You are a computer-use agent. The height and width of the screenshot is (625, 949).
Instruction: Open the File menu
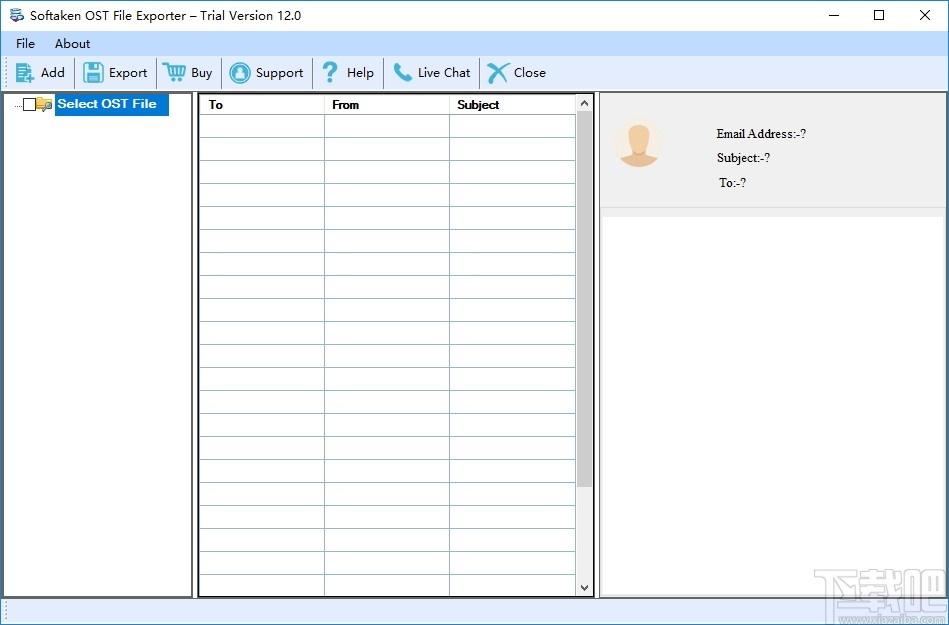pyautogui.click(x=25, y=44)
